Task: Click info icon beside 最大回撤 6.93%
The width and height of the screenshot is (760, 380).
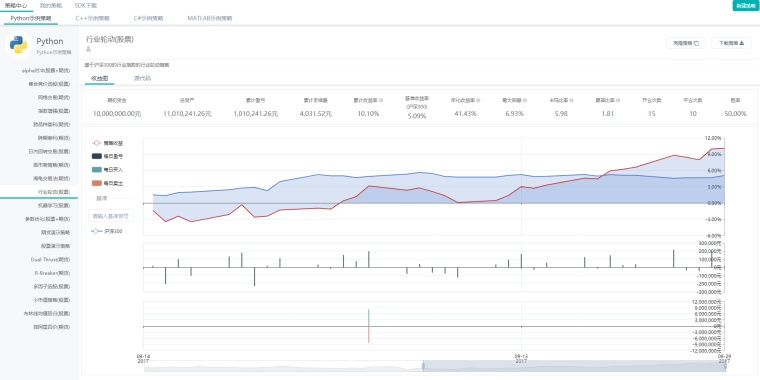Action: (525, 100)
